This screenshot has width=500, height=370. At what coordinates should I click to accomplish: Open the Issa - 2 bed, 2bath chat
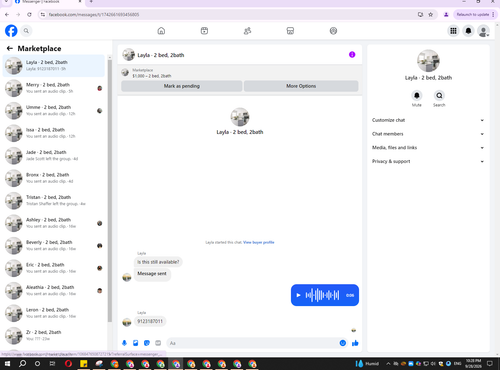click(54, 133)
